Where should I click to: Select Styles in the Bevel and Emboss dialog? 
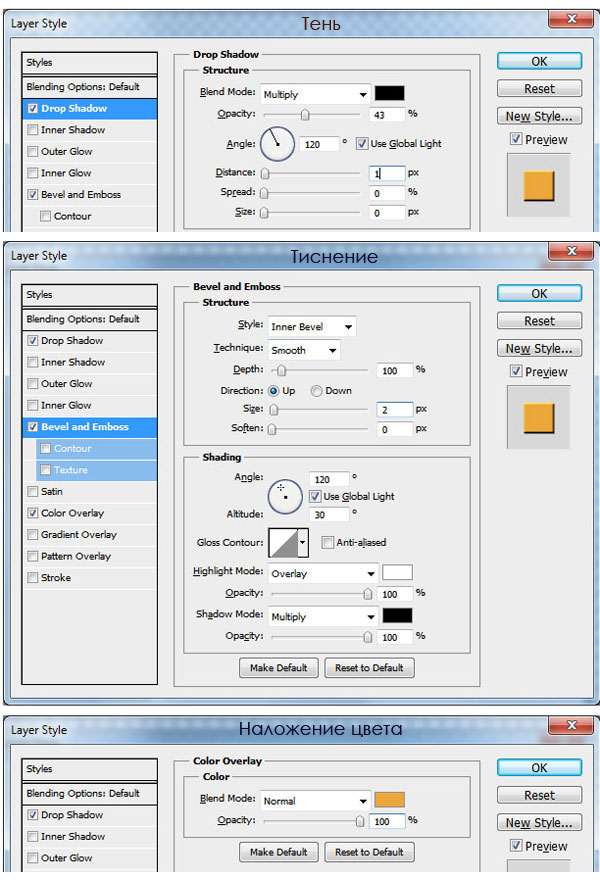90,295
